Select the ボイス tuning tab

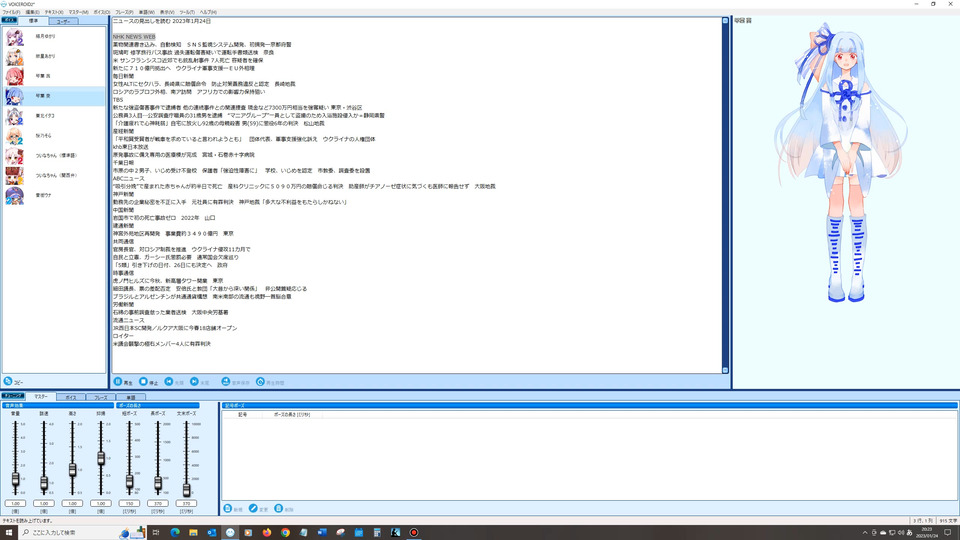[x=71, y=397]
